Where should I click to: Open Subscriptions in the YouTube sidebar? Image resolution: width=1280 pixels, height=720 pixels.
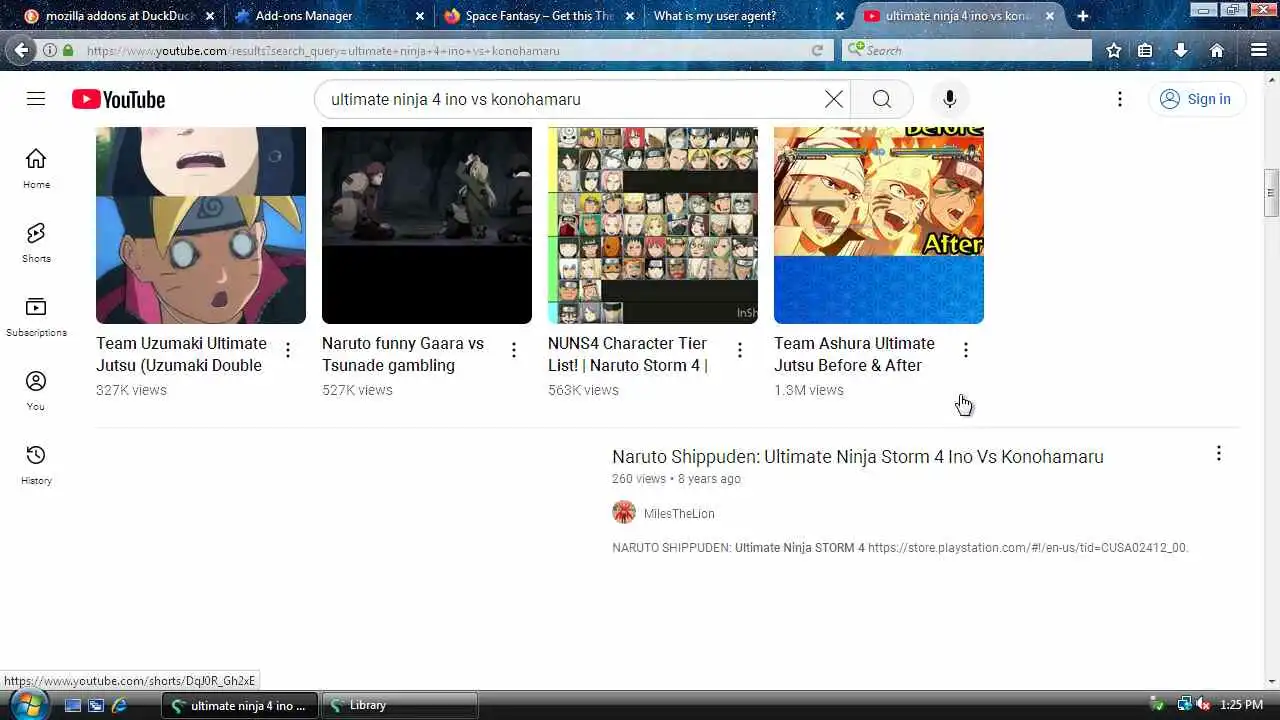tap(36, 316)
